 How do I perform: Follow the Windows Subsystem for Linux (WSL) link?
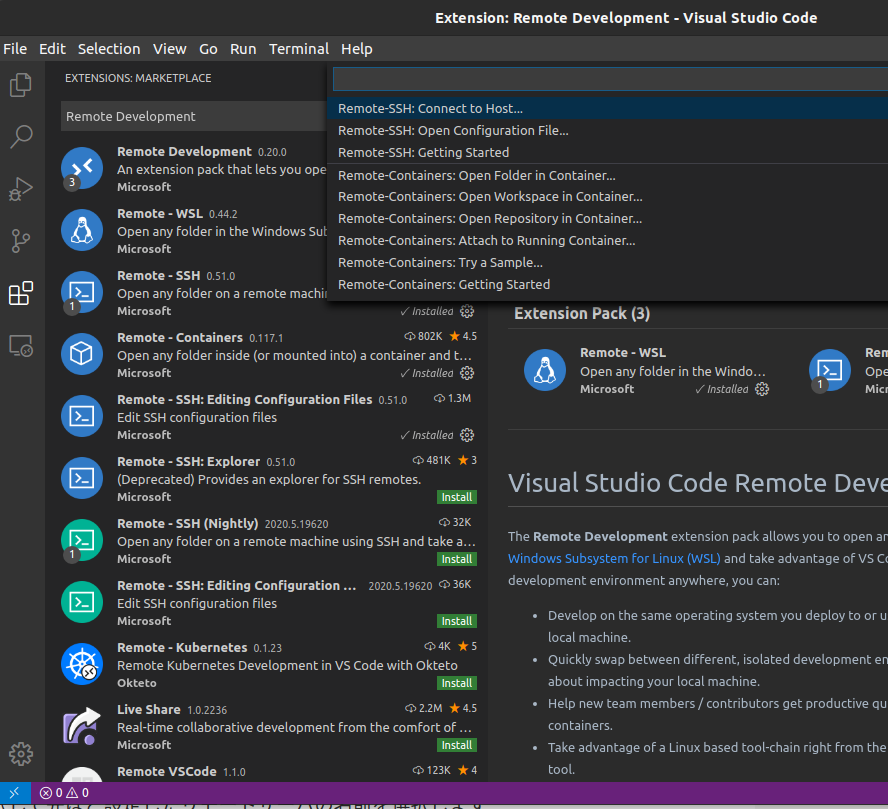pyautogui.click(x=614, y=559)
